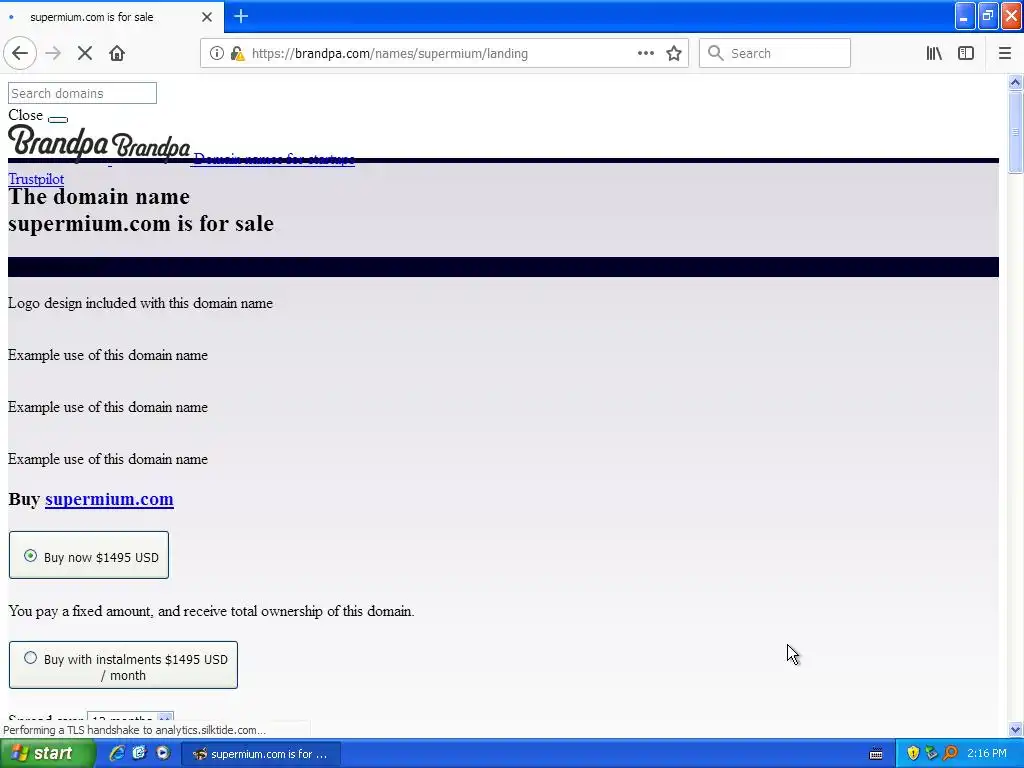Open the second quick launch browser icon
Image resolution: width=1024 pixels, height=768 pixels.
click(140, 753)
